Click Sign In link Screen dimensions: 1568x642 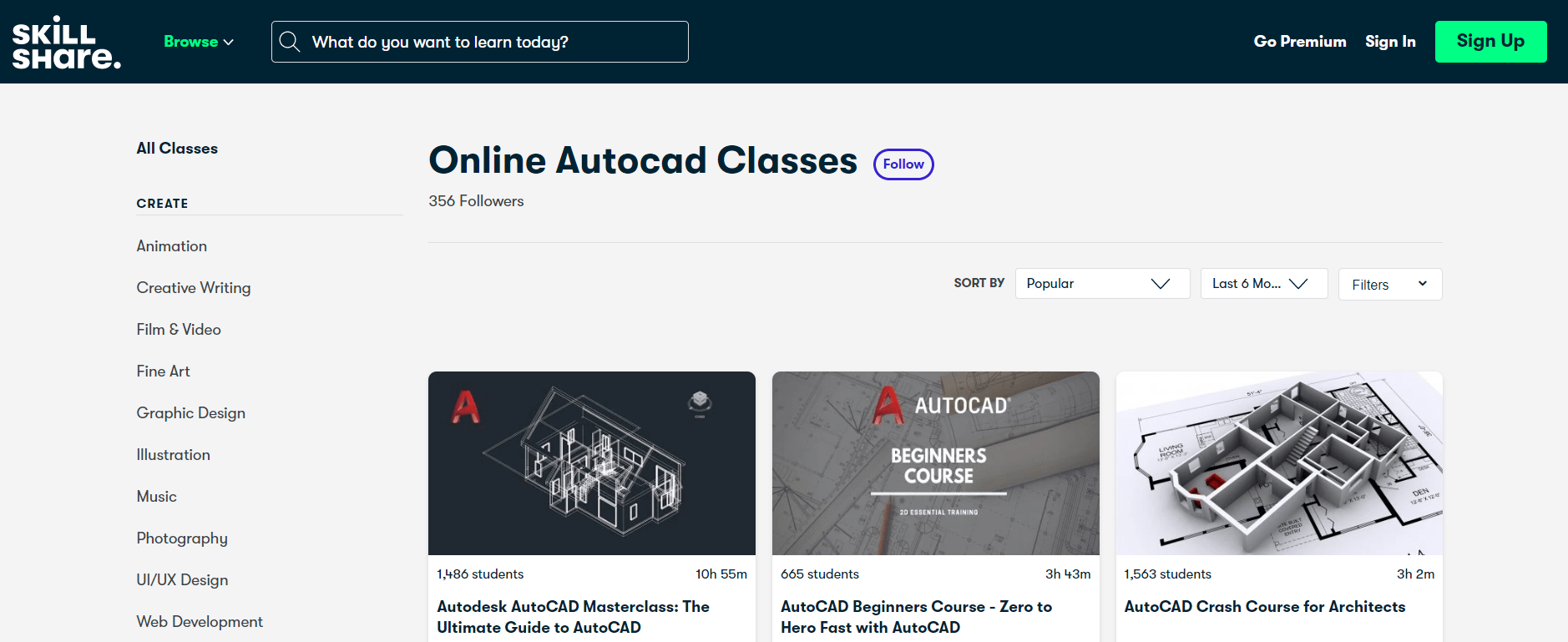[x=1390, y=41]
